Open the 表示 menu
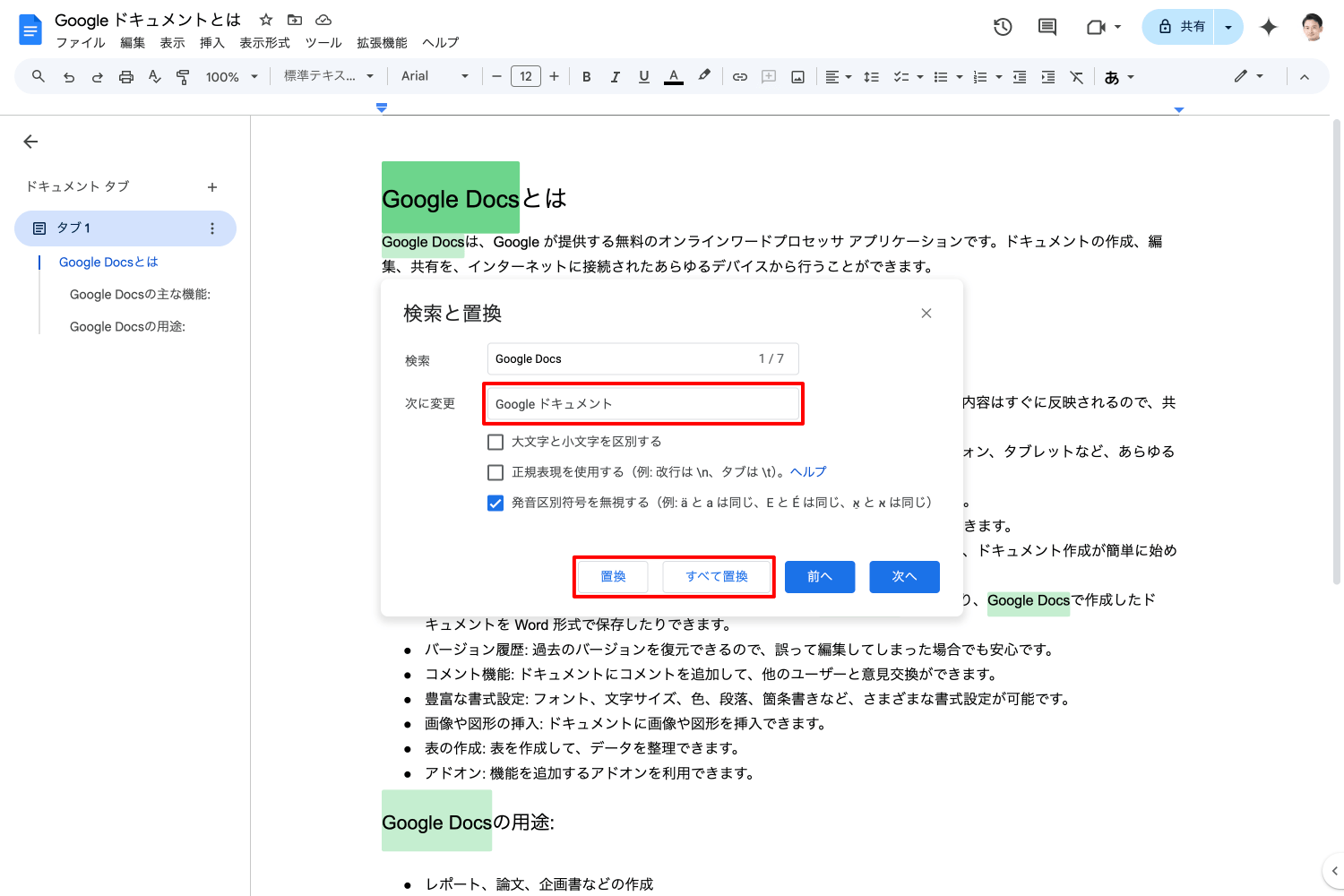Image resolution: width=1344 pixels, height=896 pixels. [x=172, y=43]
